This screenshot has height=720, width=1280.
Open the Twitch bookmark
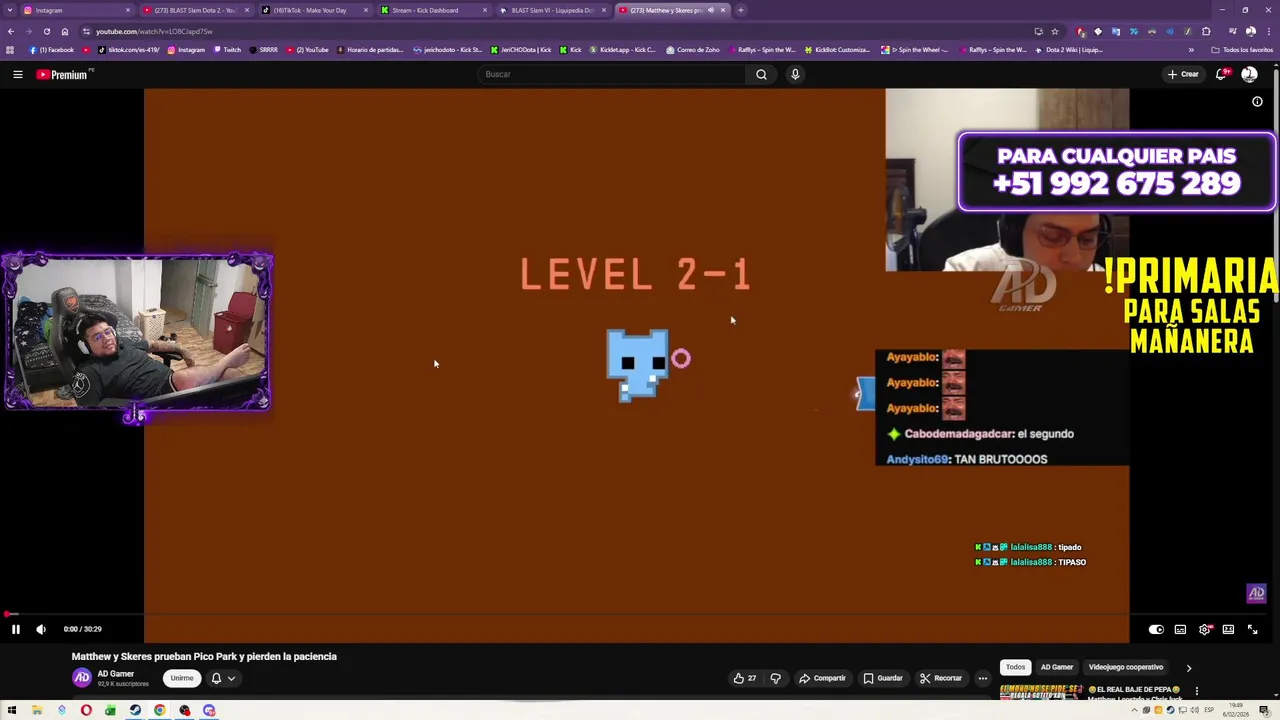(x=227, y=50)
